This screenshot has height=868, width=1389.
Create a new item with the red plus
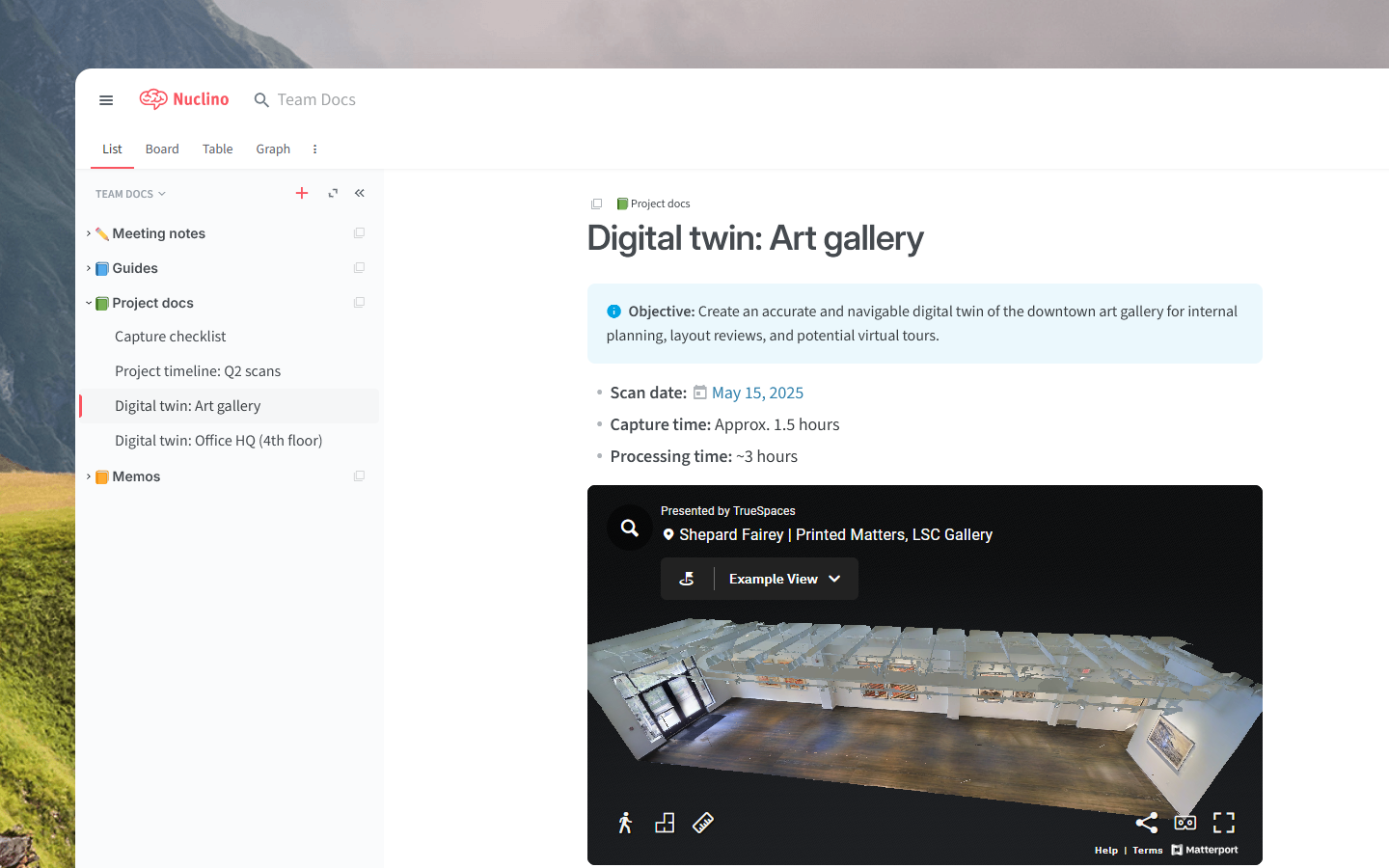pyautogui.click(x=302, y=193)
